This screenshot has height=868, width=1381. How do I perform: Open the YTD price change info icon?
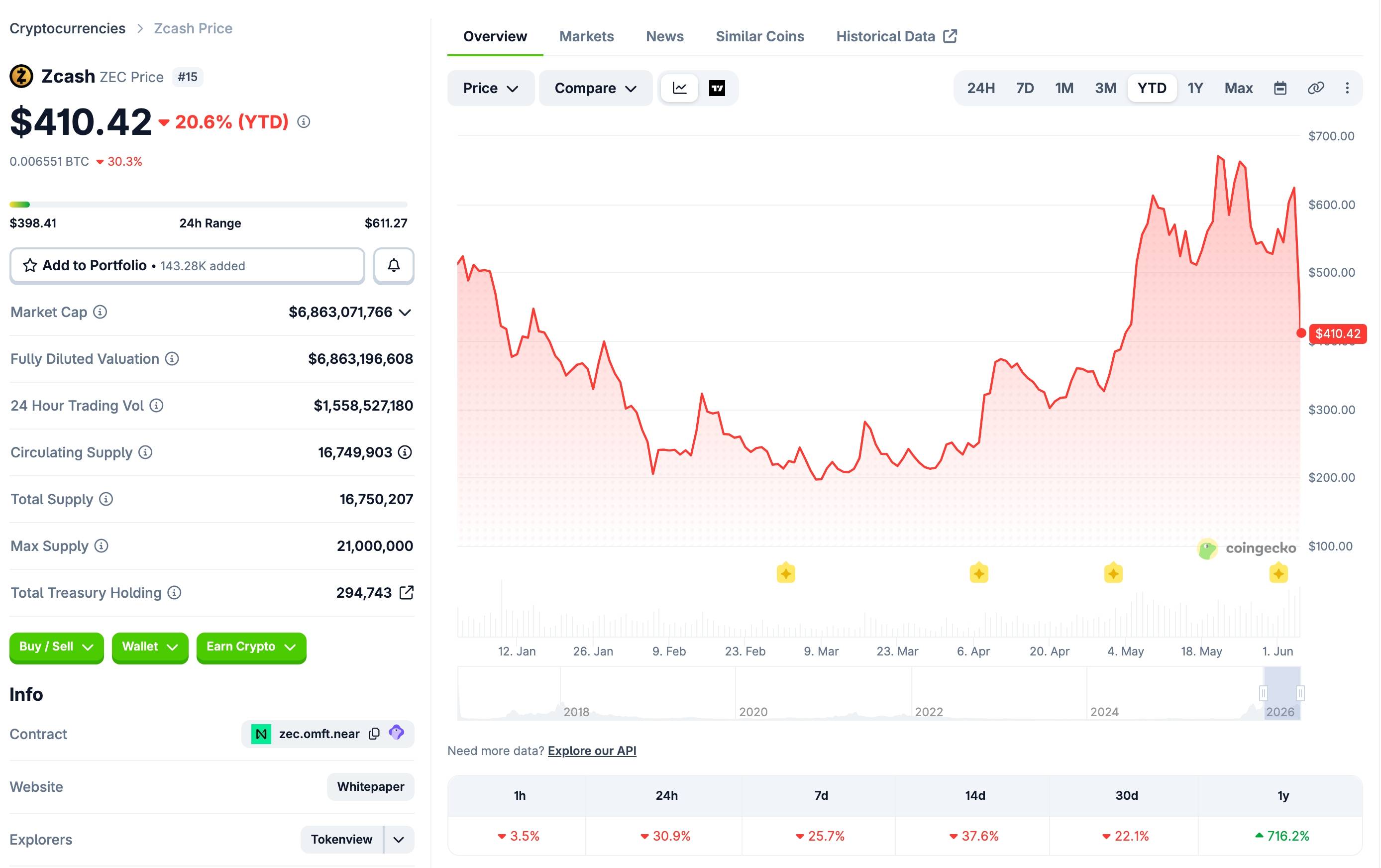pos(304,121)
